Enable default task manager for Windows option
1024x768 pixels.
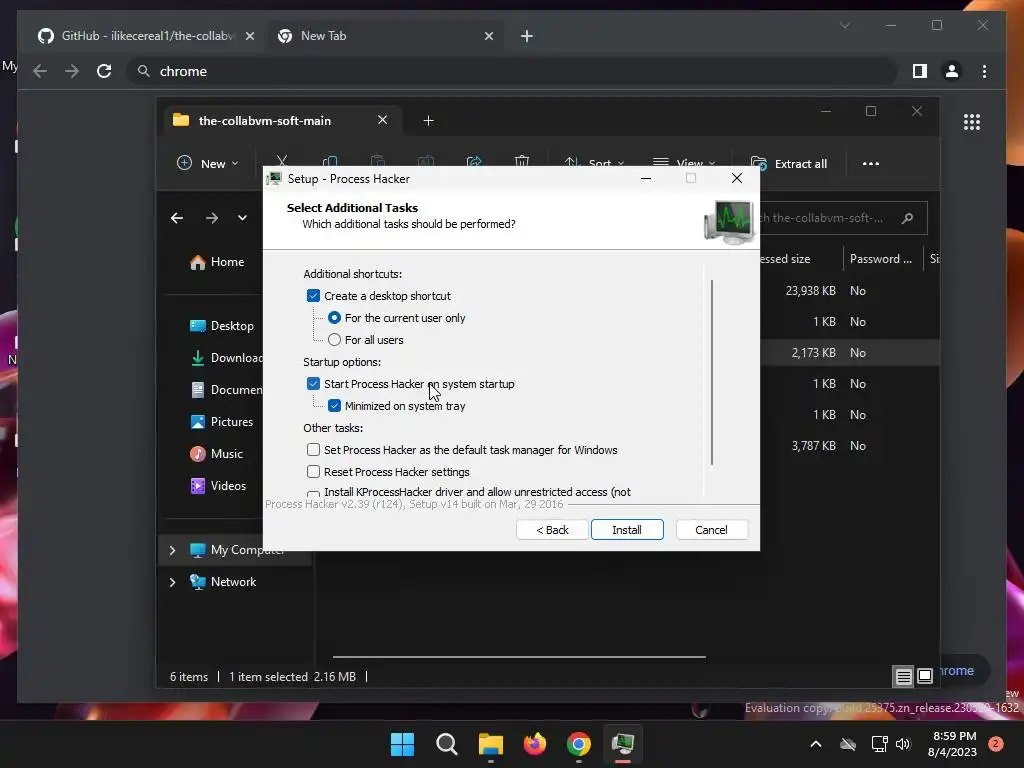pos(313,450)
